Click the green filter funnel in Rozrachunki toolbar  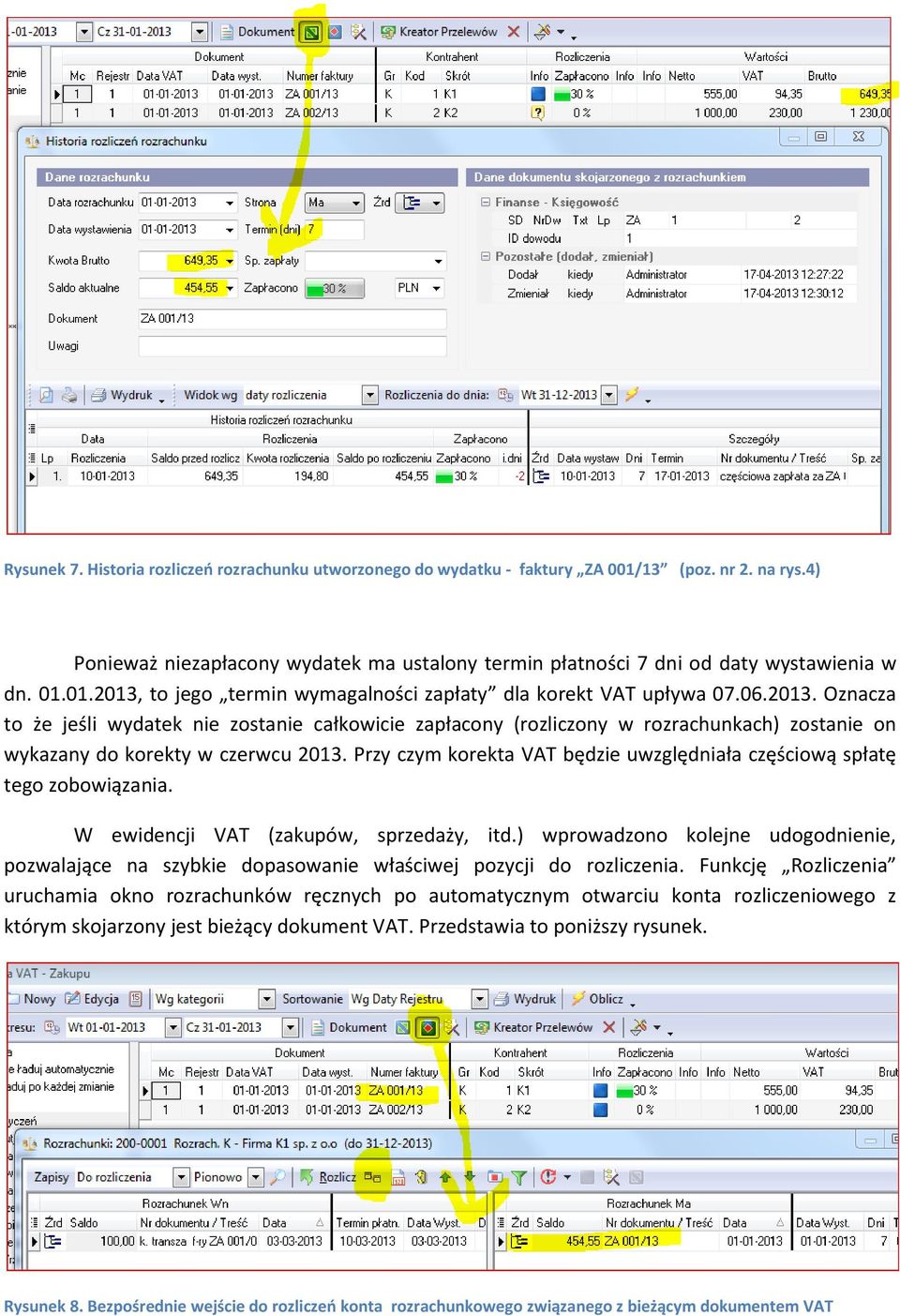point(518,1177)
